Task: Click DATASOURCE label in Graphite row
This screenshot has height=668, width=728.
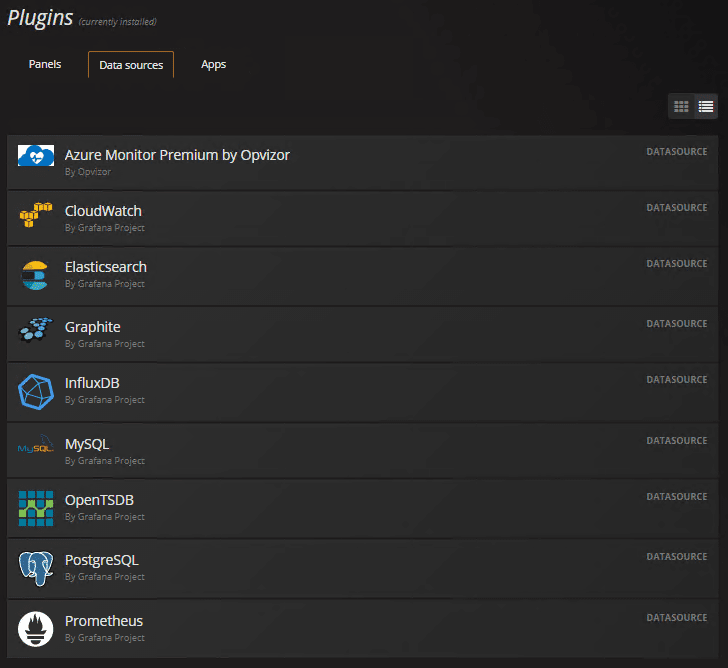Action: click(x=677, y=324)
